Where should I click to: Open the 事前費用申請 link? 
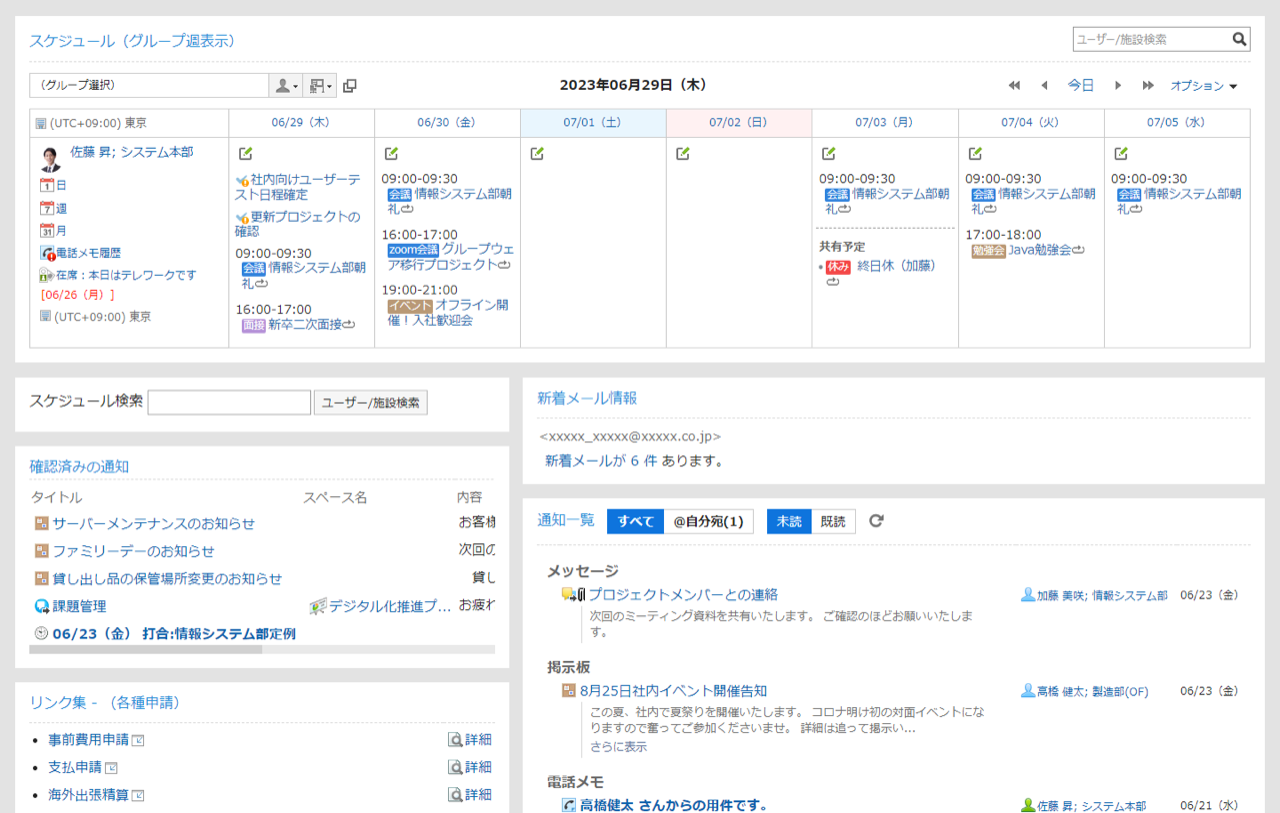click(88, 740)
